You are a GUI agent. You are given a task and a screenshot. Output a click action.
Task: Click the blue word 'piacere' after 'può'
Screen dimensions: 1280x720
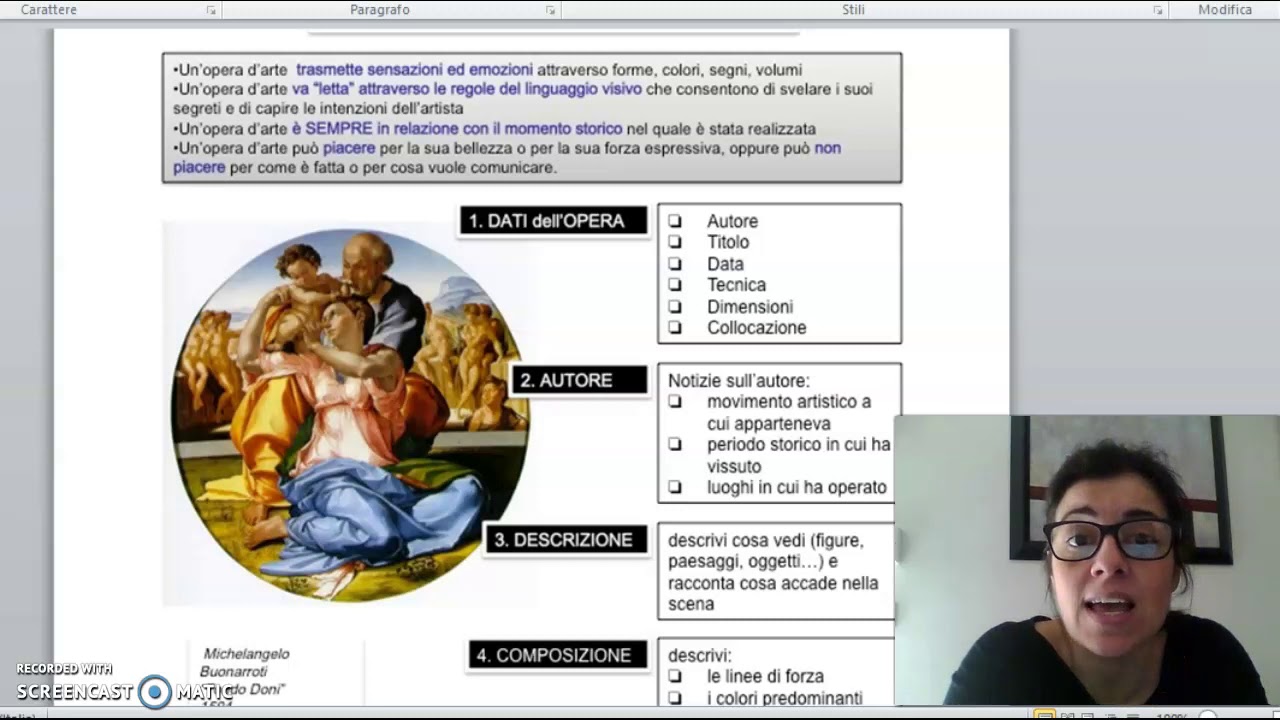(349, 148)
